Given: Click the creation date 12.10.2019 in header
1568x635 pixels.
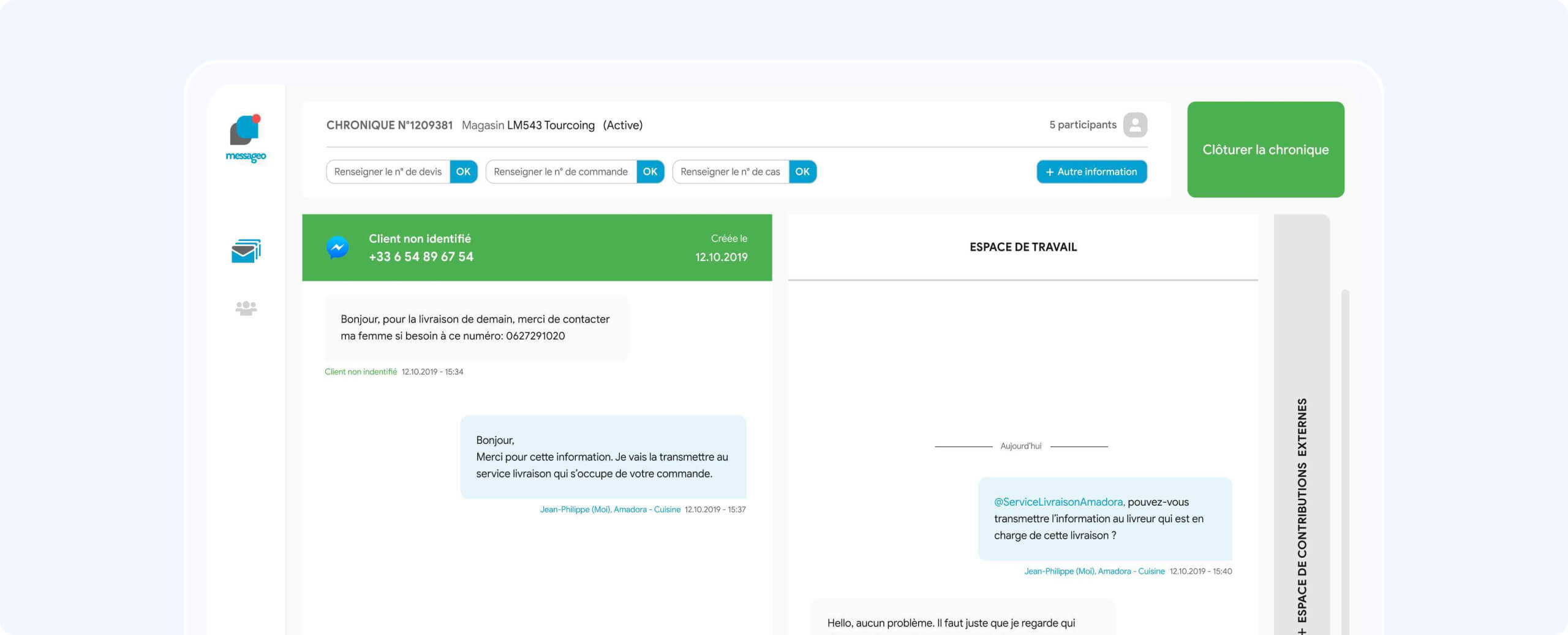Looking at the screenshot, I should coord(722,257).
